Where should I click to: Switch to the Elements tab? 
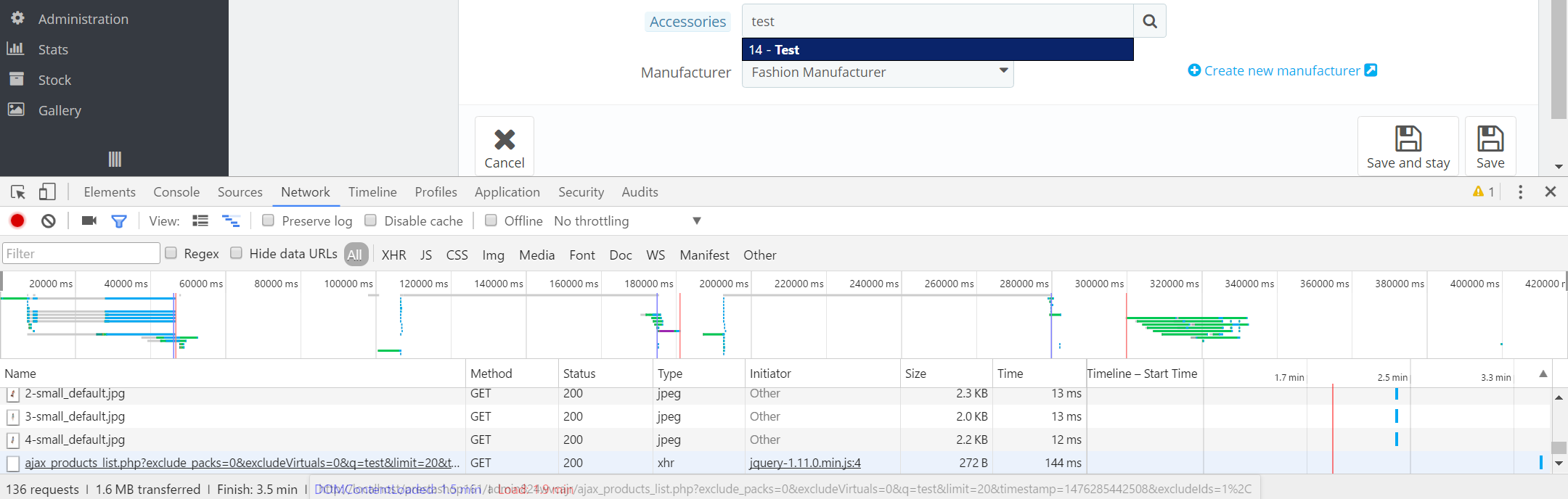coord(110,192)
